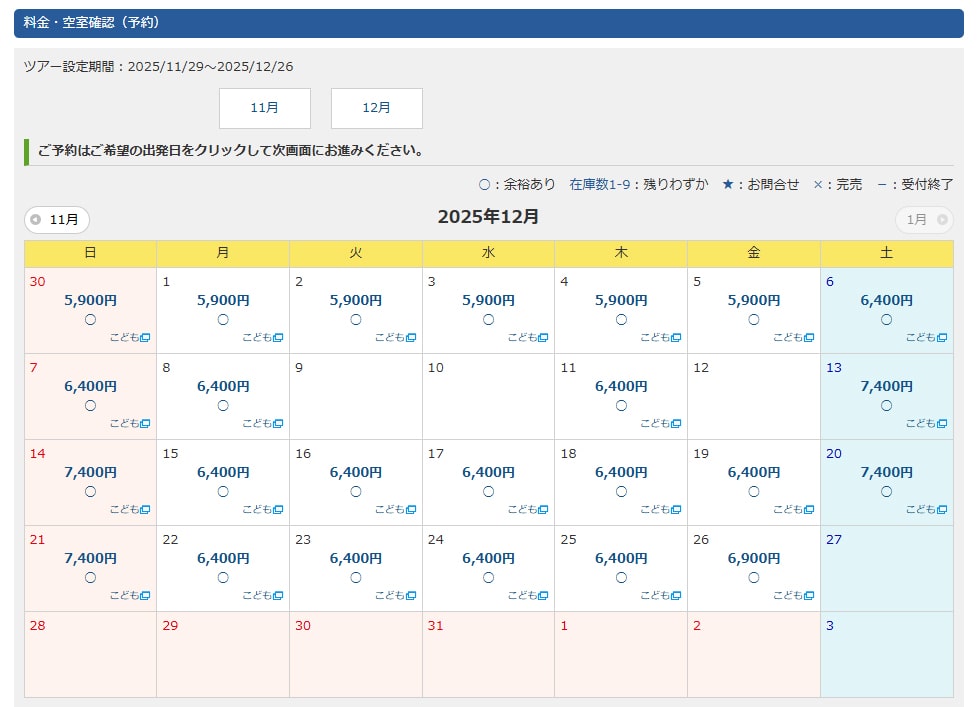978x707 pixels.
Task: Click the こども popup icon on December 18
Action: click(x=675, y=510)
